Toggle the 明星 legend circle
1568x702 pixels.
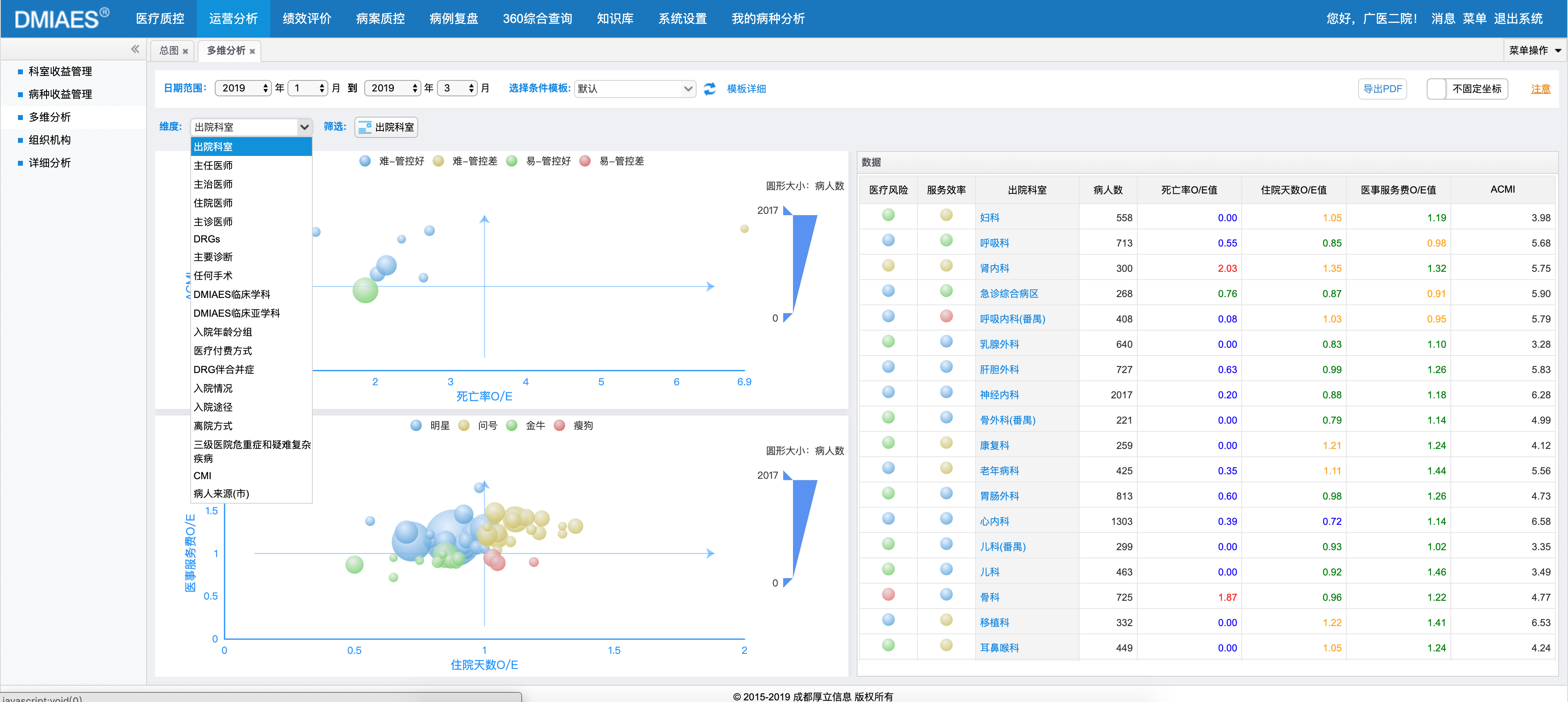[x=416, y=426]
